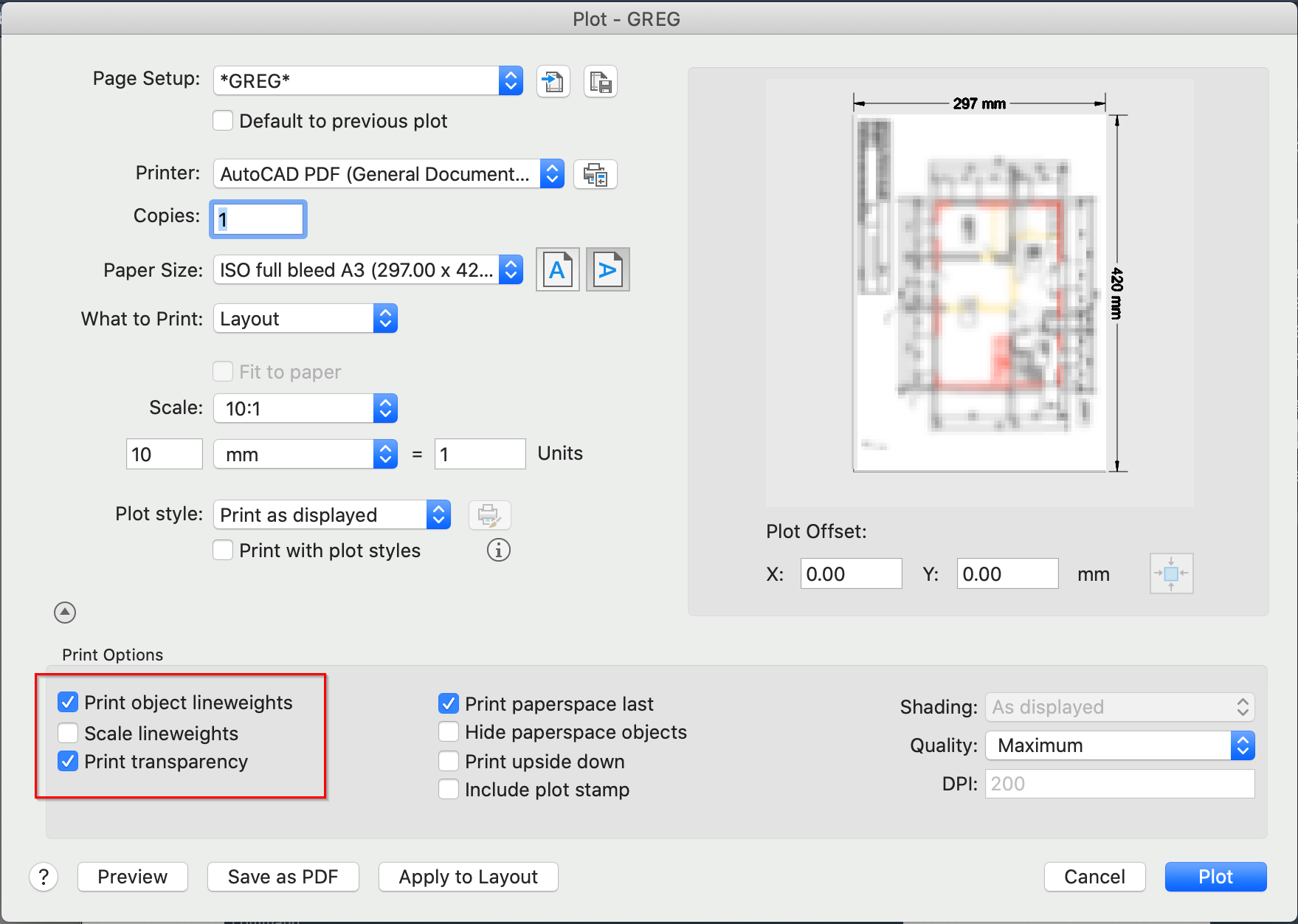The height and width of the screenshot is (924, 1298).
Task: Disable Print transparency
Action: pyautogui.click(x=68, y=761)
